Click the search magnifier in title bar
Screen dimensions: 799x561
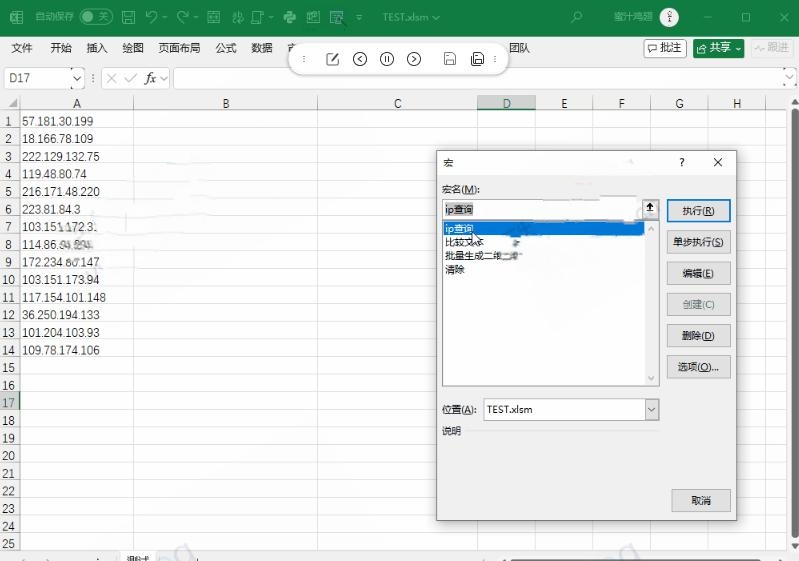[x=576, y=17]
